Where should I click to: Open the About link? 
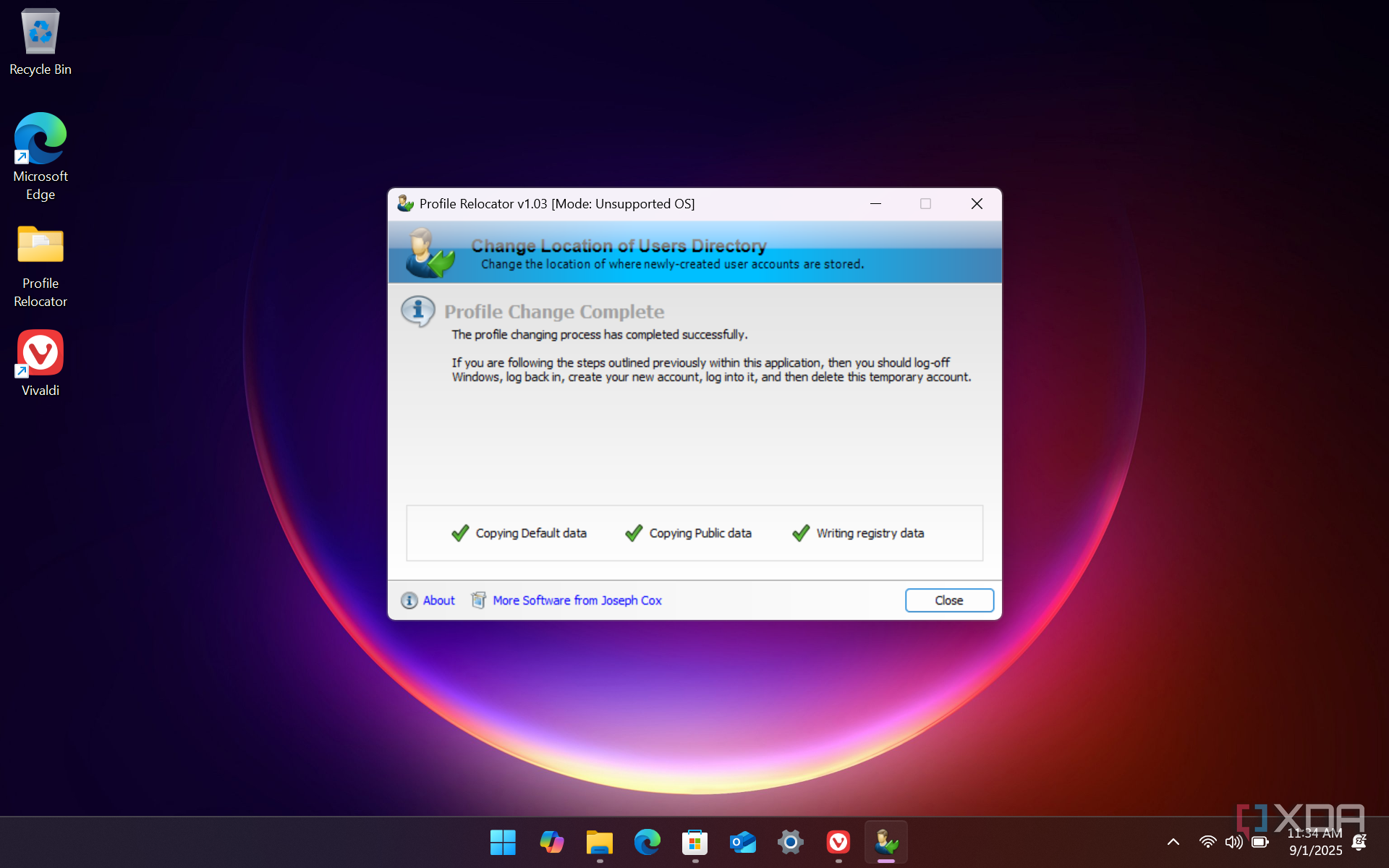coord(439,600)
